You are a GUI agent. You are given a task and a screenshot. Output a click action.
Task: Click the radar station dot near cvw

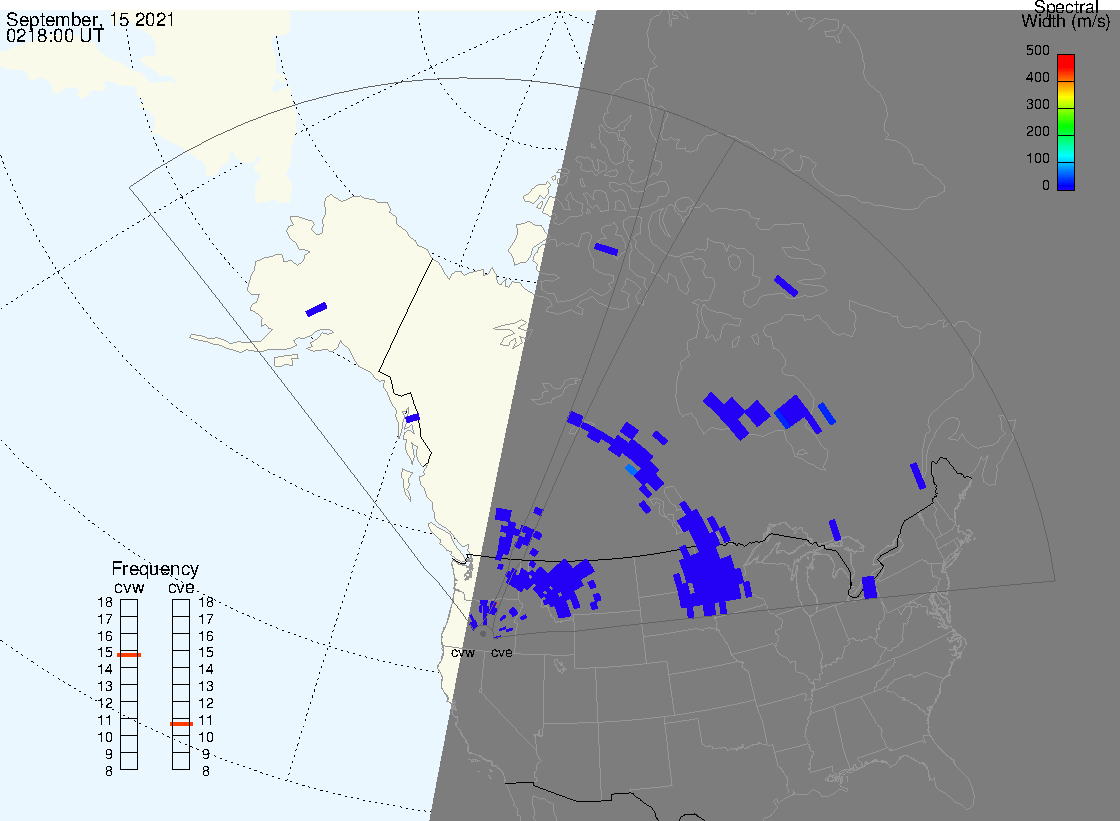point(483,634)
